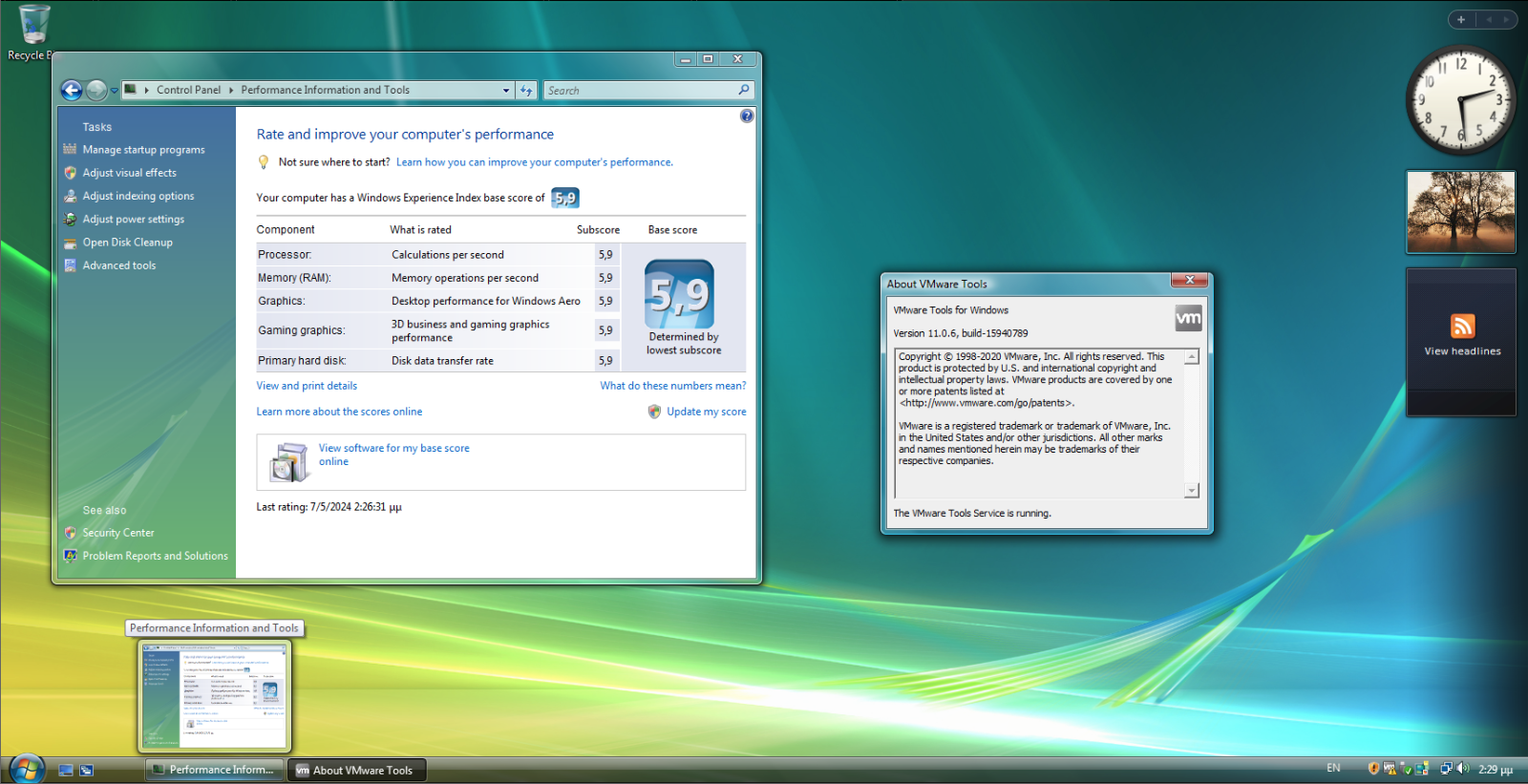Click the lightbulb tip icon
Viewport: 1528px width, 784px height.
point(264,162)
